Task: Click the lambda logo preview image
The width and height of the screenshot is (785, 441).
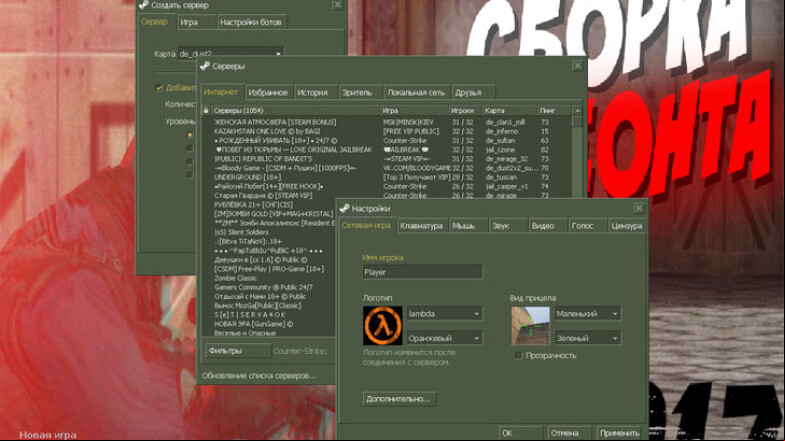Action: click(382, 325)
